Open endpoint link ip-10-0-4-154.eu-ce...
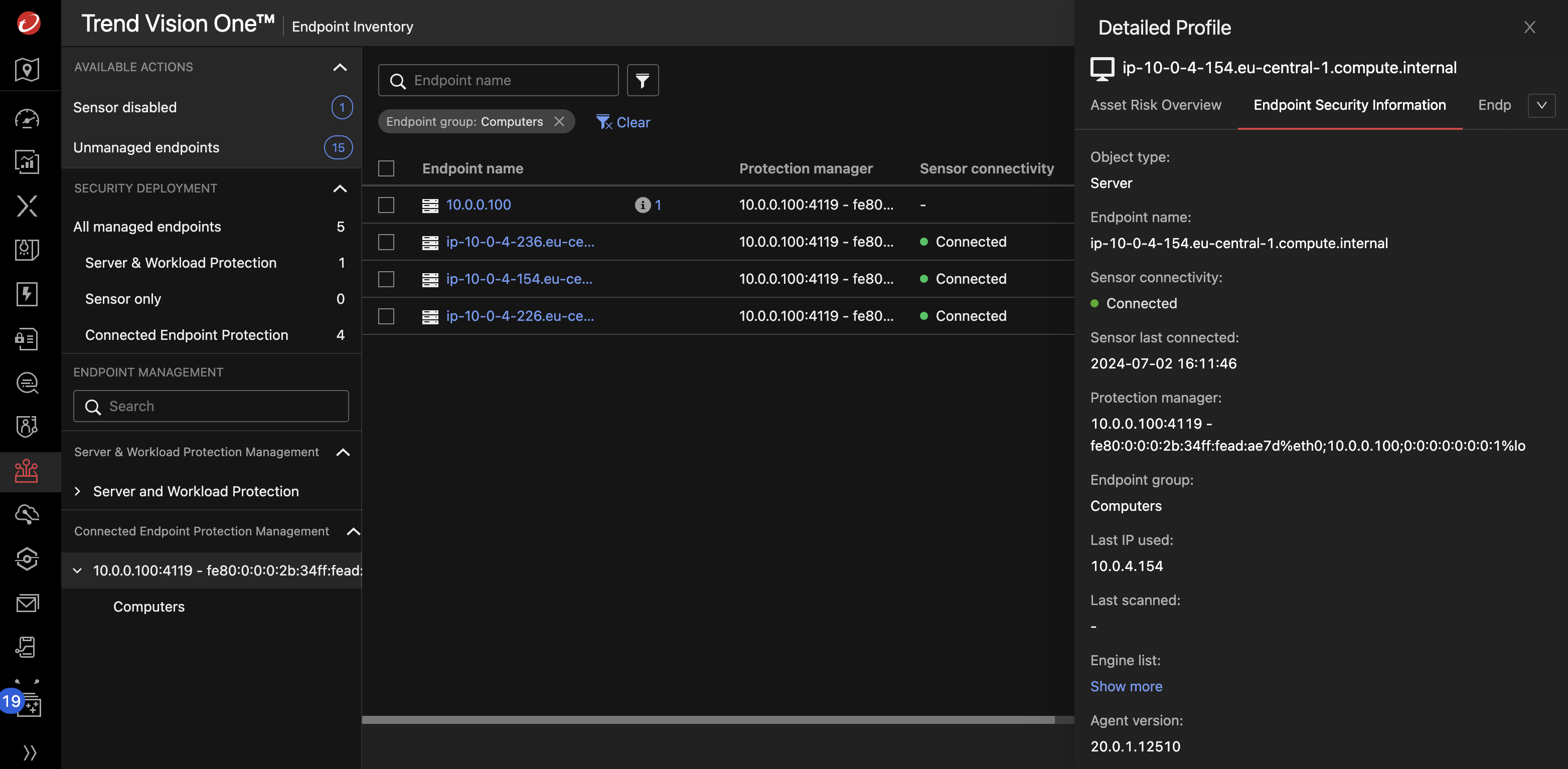Viewport: 1568px width, 769px height. [x=519, y=279]
